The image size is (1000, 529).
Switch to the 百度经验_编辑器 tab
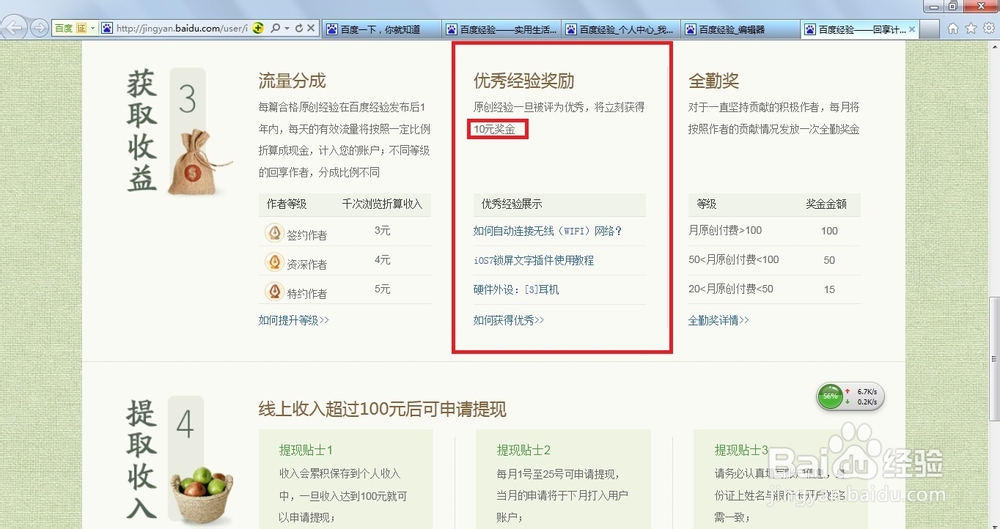point(740,29)
